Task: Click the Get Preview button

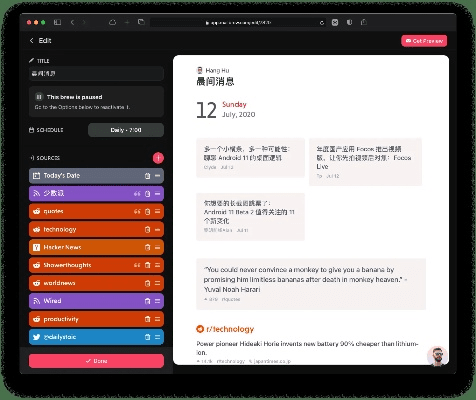Action: click(424, 41)
